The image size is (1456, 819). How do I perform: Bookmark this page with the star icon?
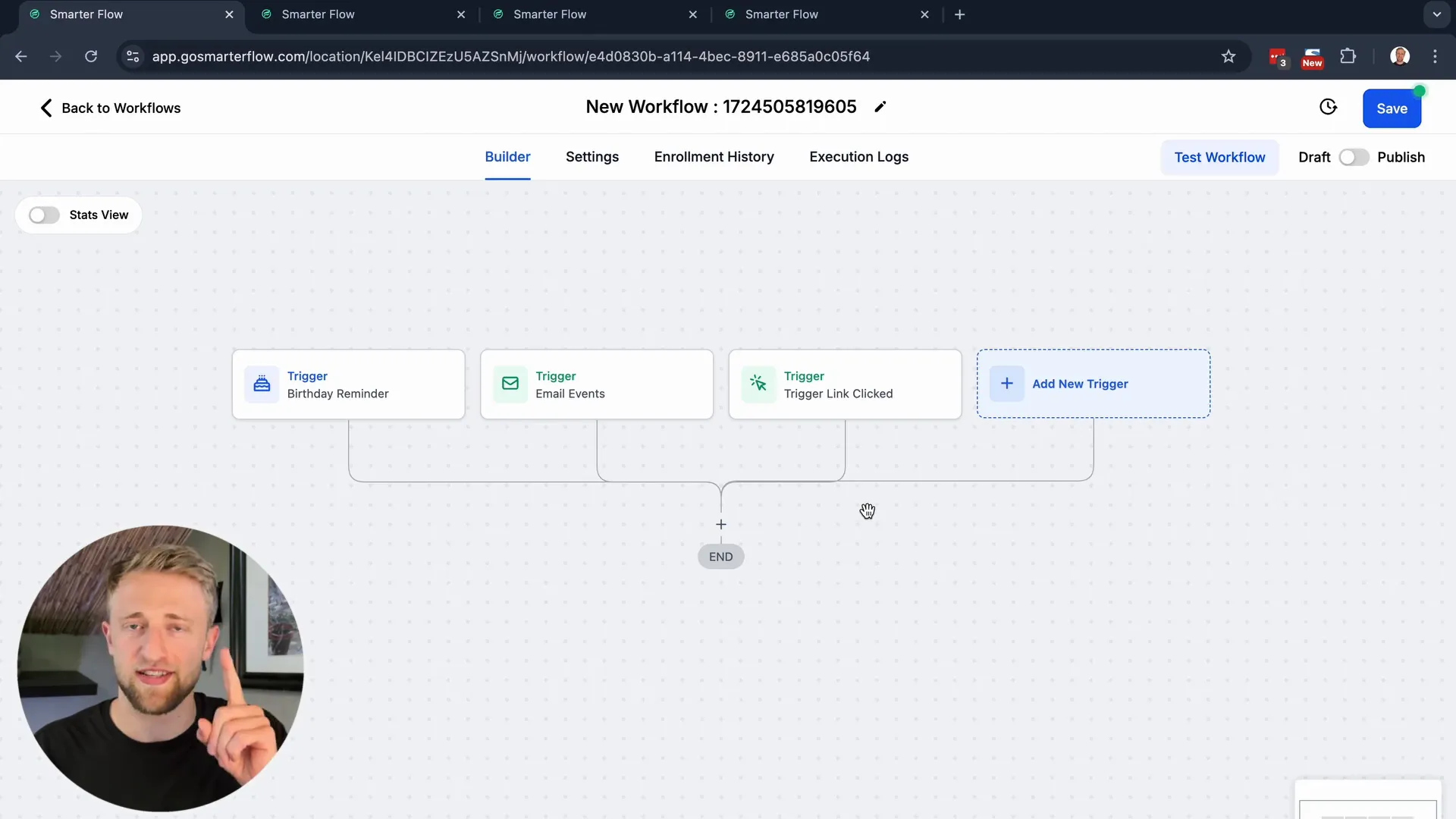click(1228, 56)
